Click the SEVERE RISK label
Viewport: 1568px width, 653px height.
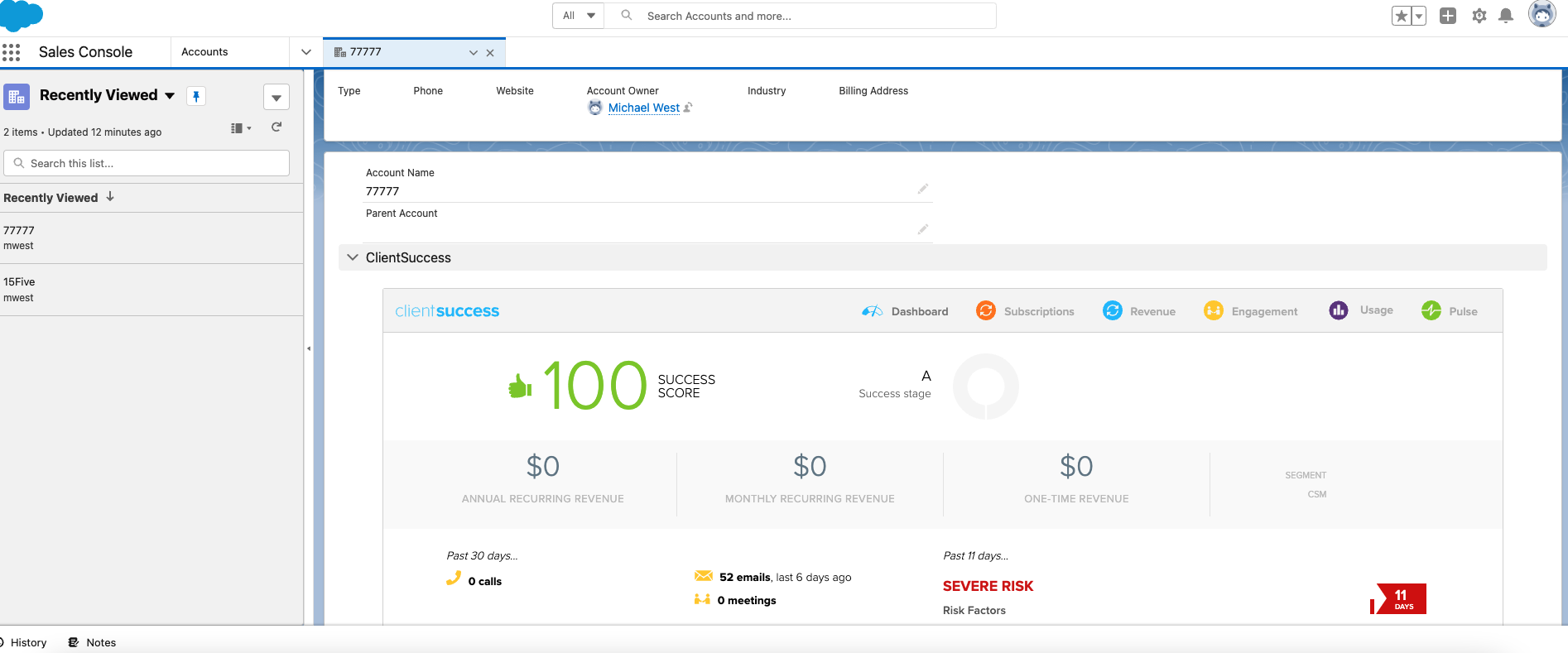coord(988,586)
